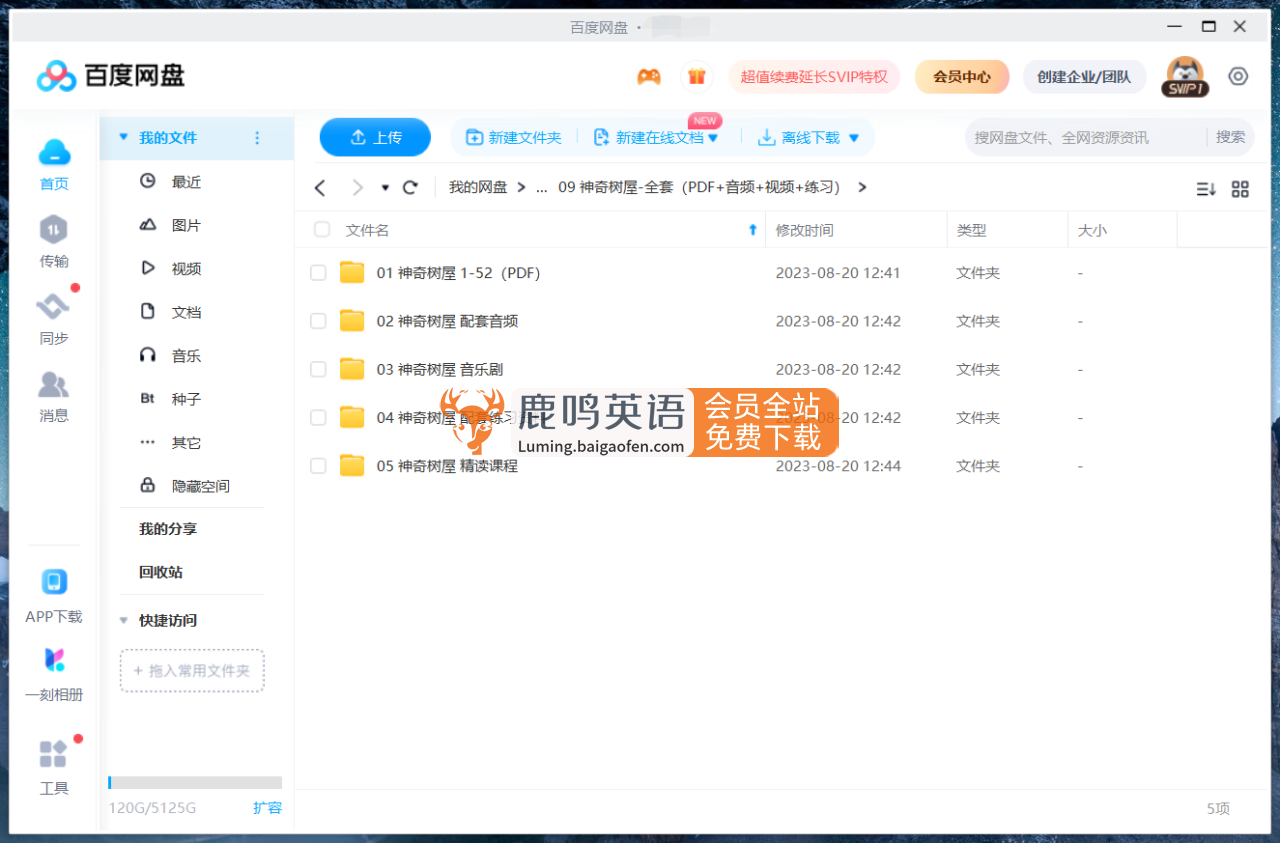This screenshot has height=843, width=1280.
Task: Open the 离线下载 dropdown arrow
Action: (x=854, y=138)
